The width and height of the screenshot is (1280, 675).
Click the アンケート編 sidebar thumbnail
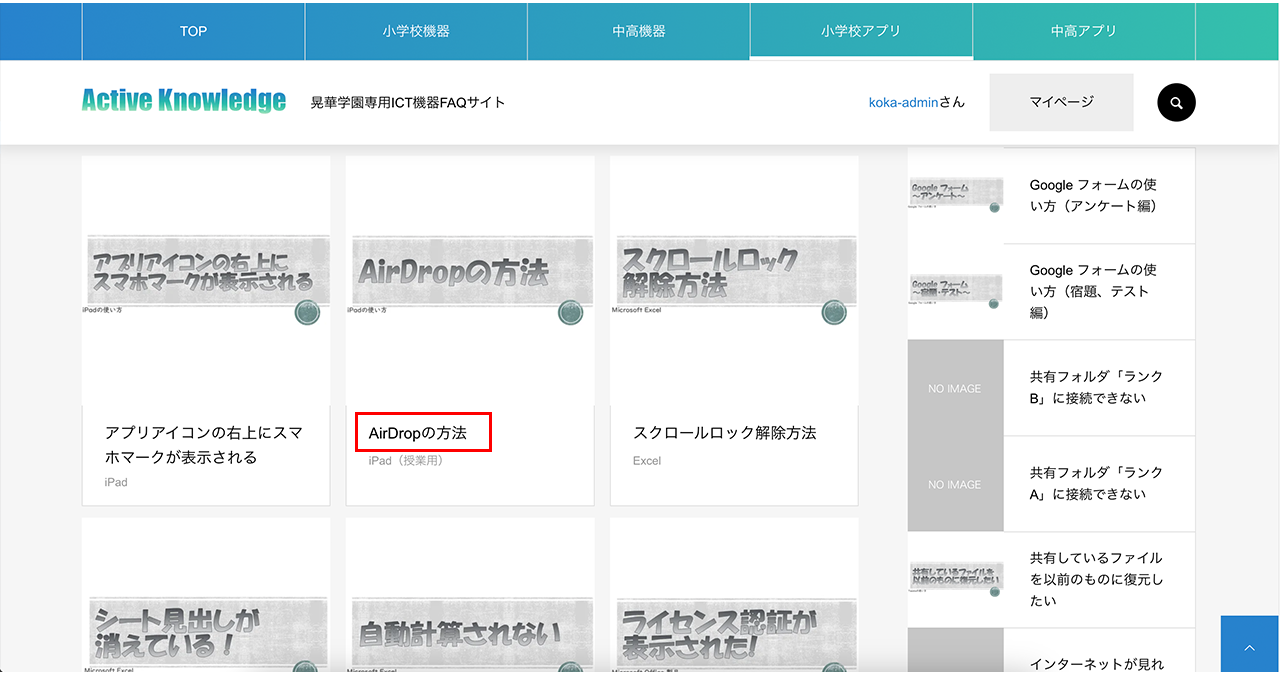(x=955, y=196)
